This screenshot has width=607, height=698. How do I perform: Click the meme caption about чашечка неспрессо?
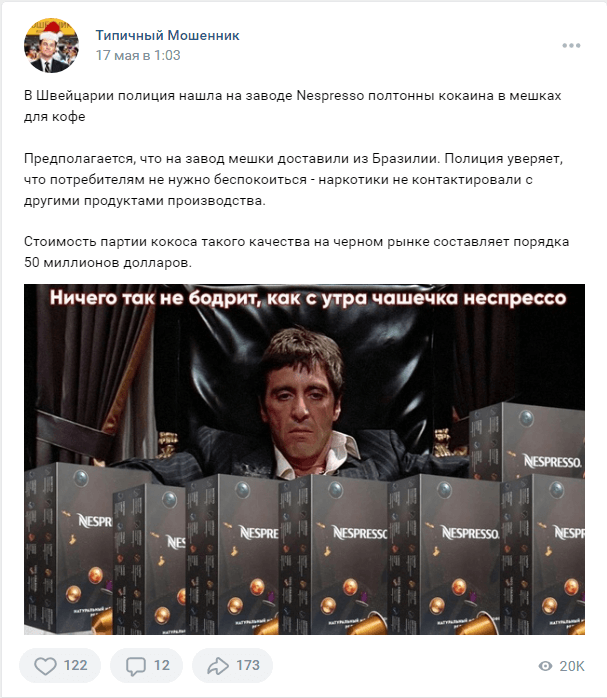(308, 297)
